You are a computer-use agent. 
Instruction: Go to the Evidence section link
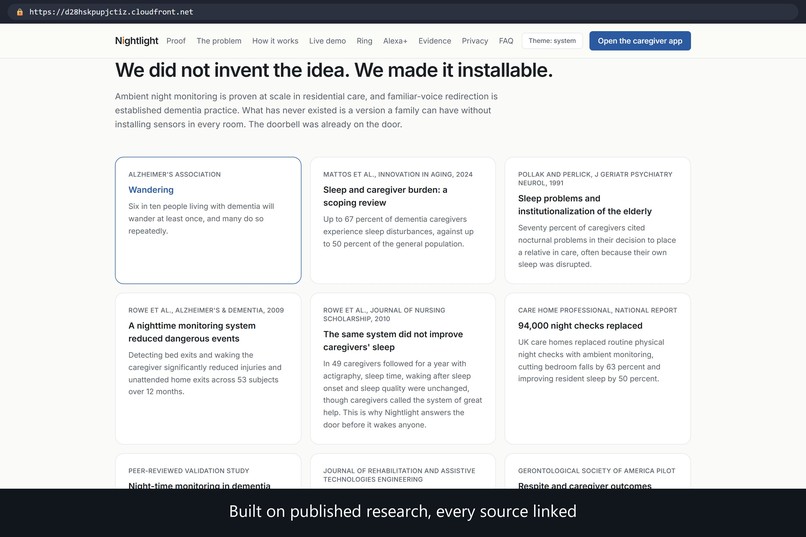[x=434, y=41]
